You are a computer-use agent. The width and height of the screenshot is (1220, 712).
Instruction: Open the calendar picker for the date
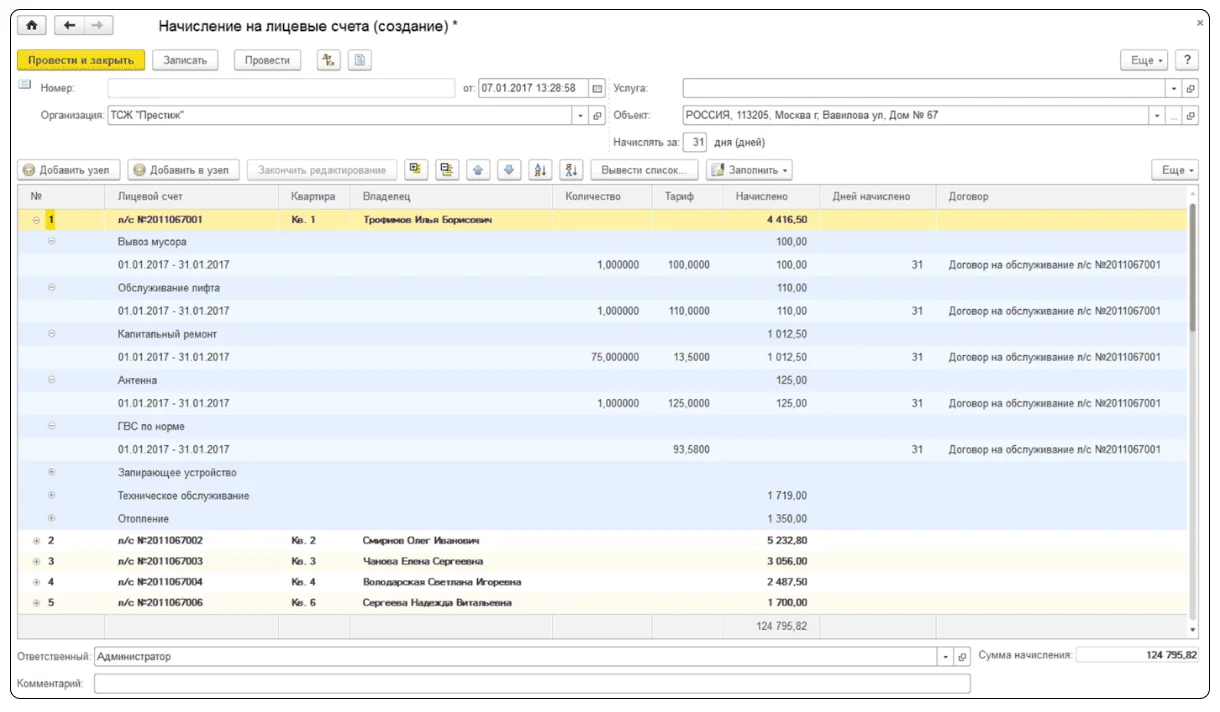(598, 88)
